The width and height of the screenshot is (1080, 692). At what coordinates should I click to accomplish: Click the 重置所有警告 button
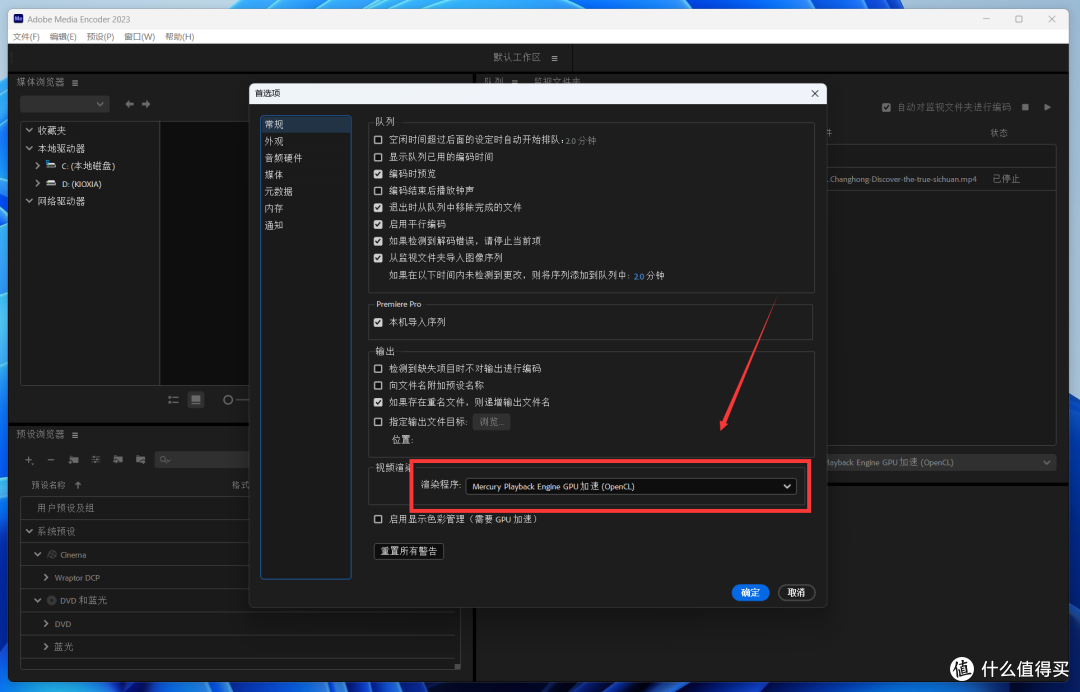tap(408, 551)
